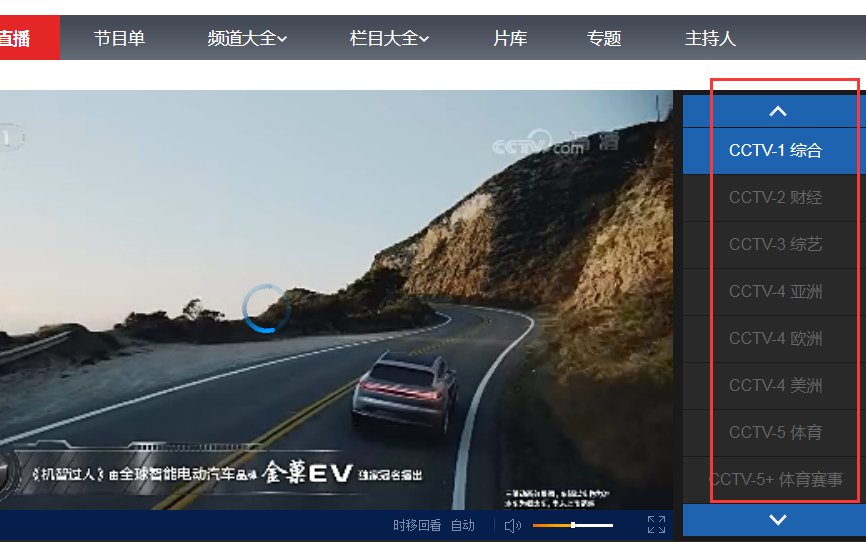This screenshot has height=542, width=866.
Task: Open the 节目单 program schedule menu
Action: [119, 38]
